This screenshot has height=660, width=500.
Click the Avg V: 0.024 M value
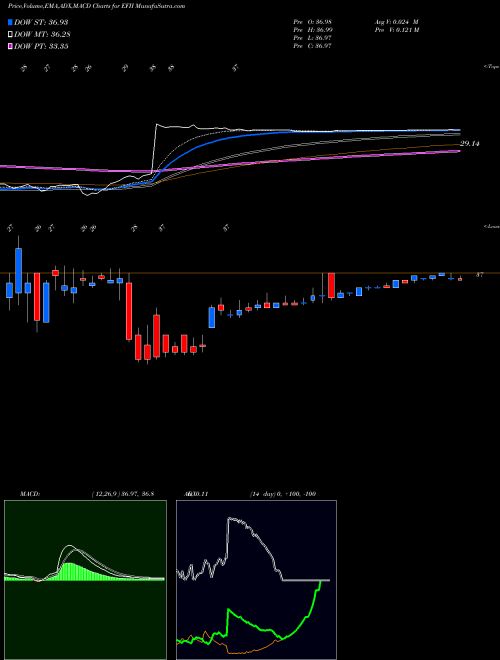[398, 21]
